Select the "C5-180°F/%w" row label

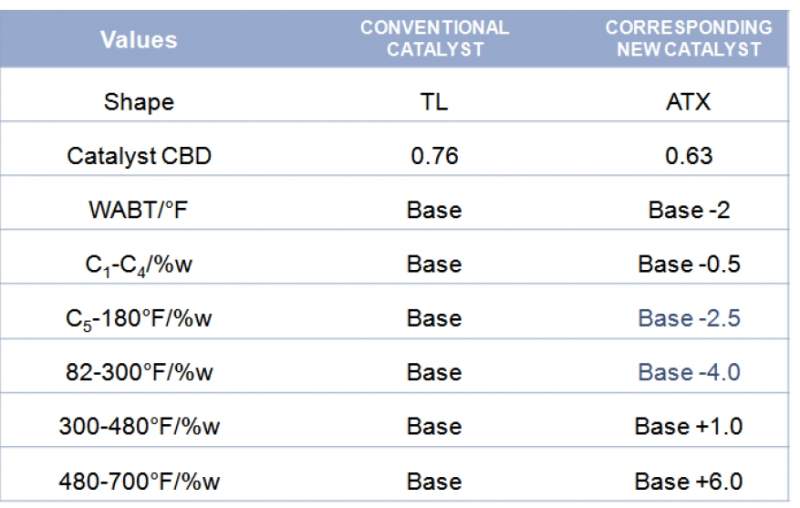(x=139, y=319)
